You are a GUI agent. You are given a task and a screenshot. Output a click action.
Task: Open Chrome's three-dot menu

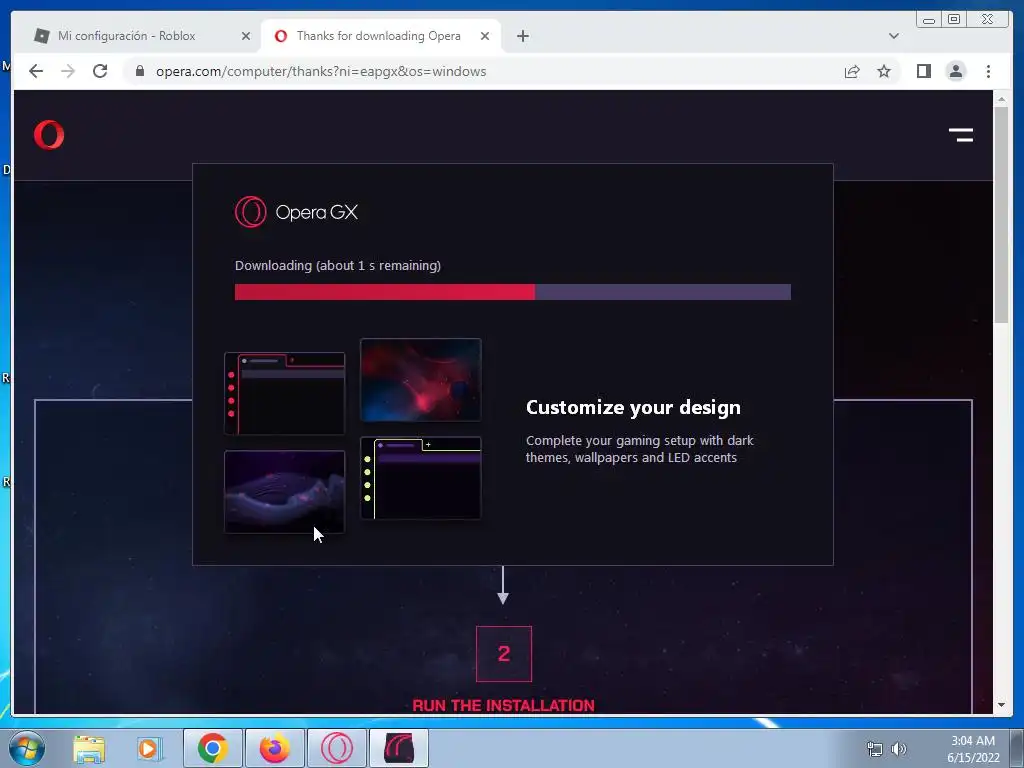pos(988,71)
